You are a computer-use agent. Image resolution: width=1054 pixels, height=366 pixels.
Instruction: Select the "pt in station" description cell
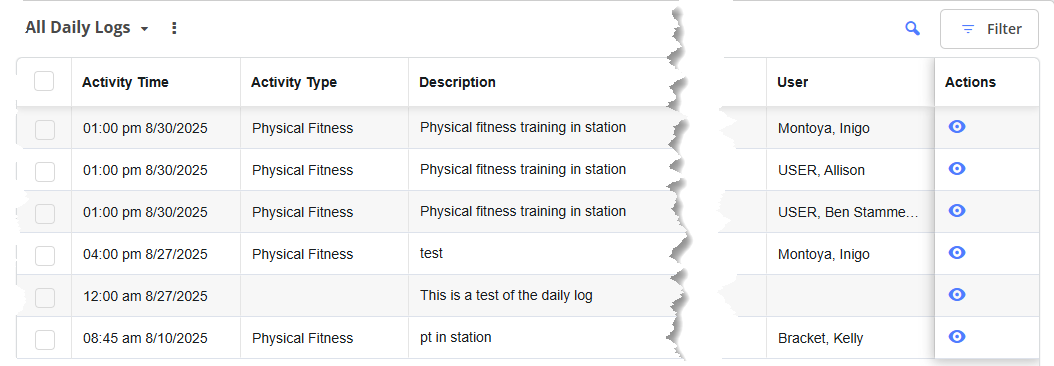[455, 337]
